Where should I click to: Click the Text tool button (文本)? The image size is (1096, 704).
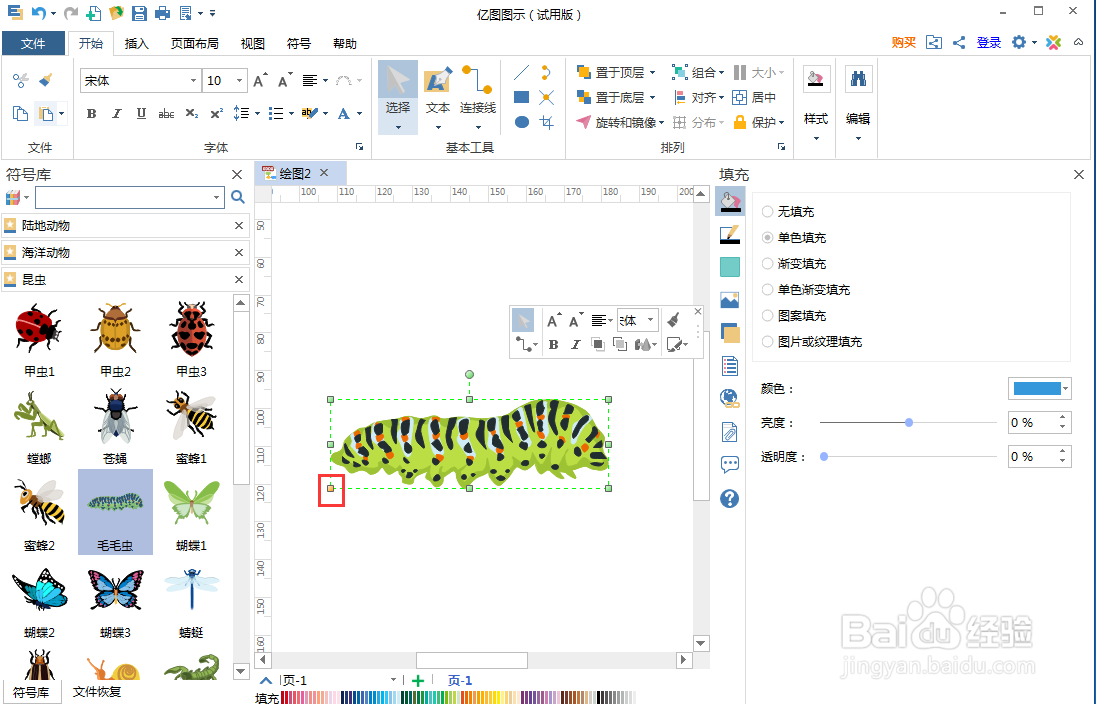pyautogui.click(x=438, y=97)
